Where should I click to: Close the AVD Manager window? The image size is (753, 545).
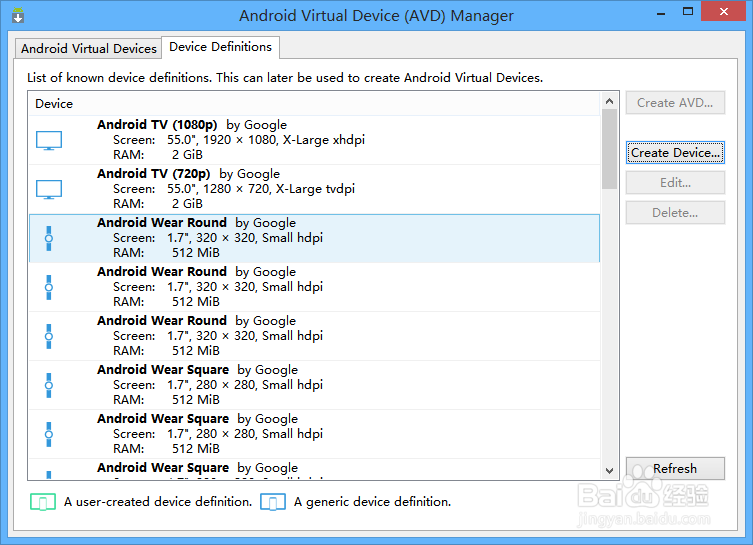point(723,12)
